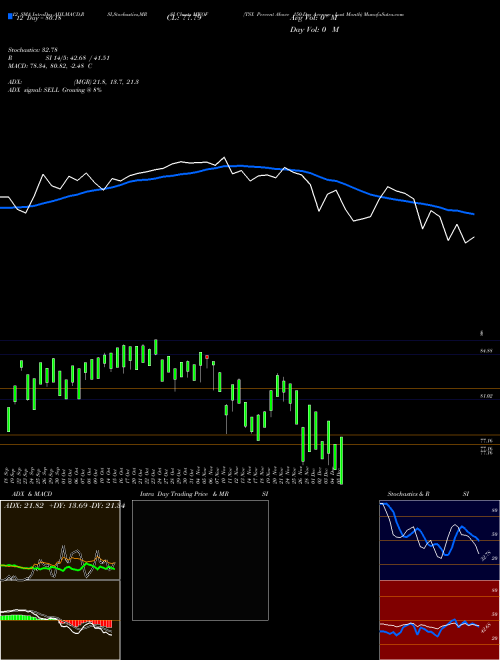Click the last green candlestick on the right
The width and height of the screenshot is (500, 660).
coord(341,460)
